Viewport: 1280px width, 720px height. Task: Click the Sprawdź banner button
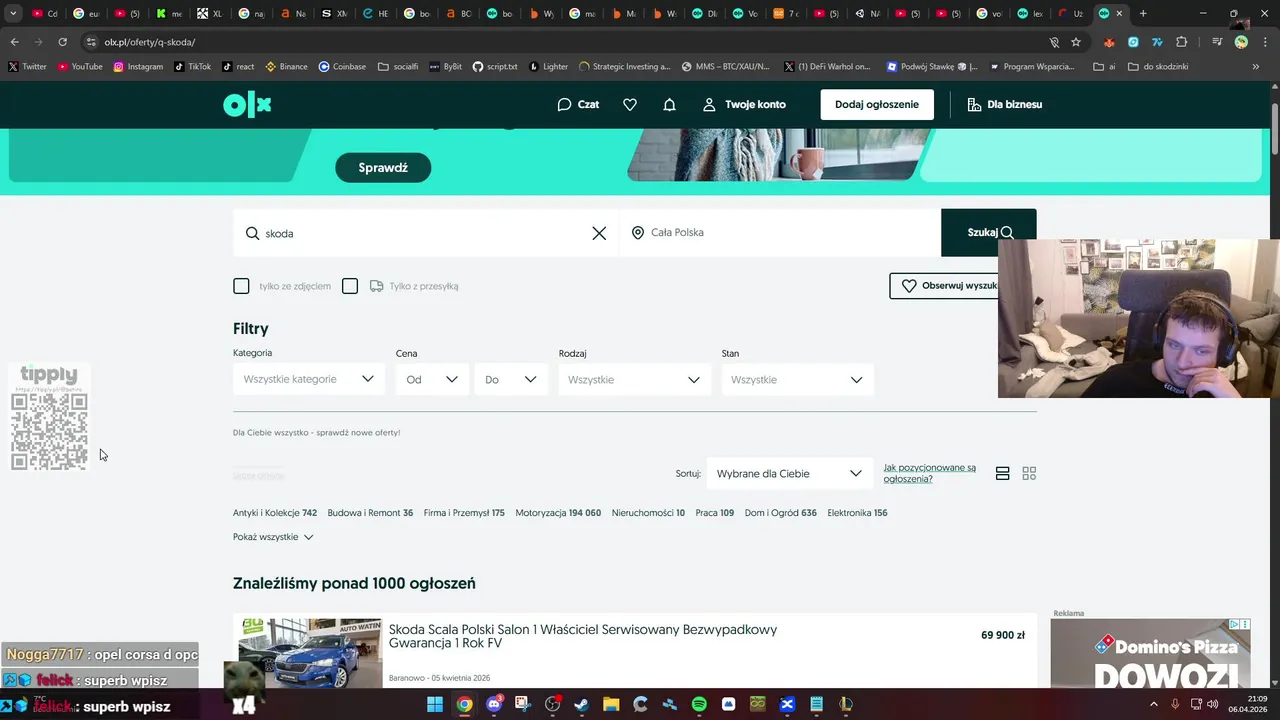click(383, 168)
